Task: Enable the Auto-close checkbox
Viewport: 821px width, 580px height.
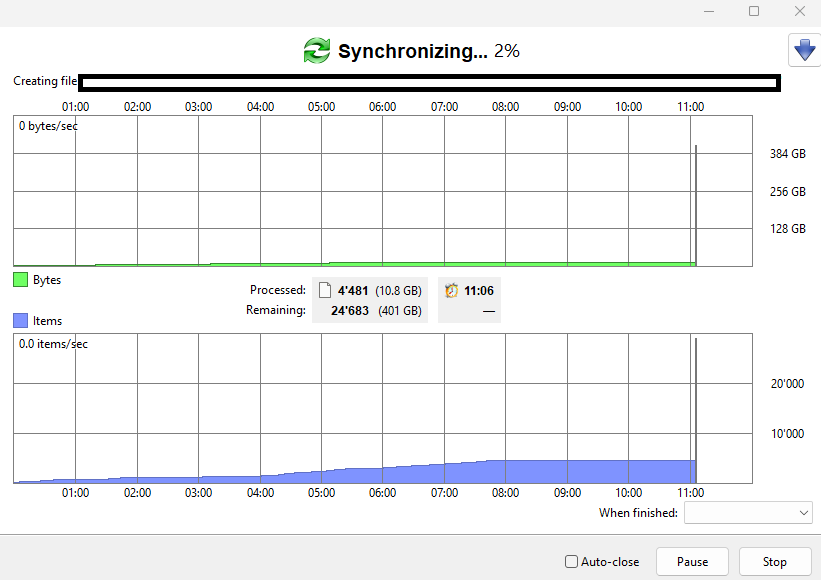Action: click(x=571, y=562)
